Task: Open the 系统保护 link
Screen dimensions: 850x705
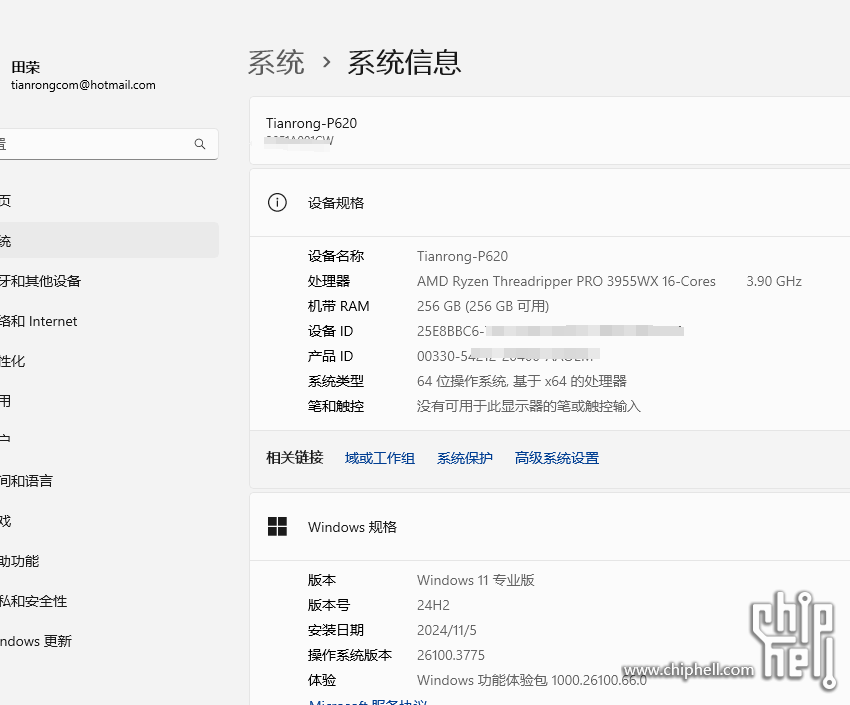Action: 465,458
